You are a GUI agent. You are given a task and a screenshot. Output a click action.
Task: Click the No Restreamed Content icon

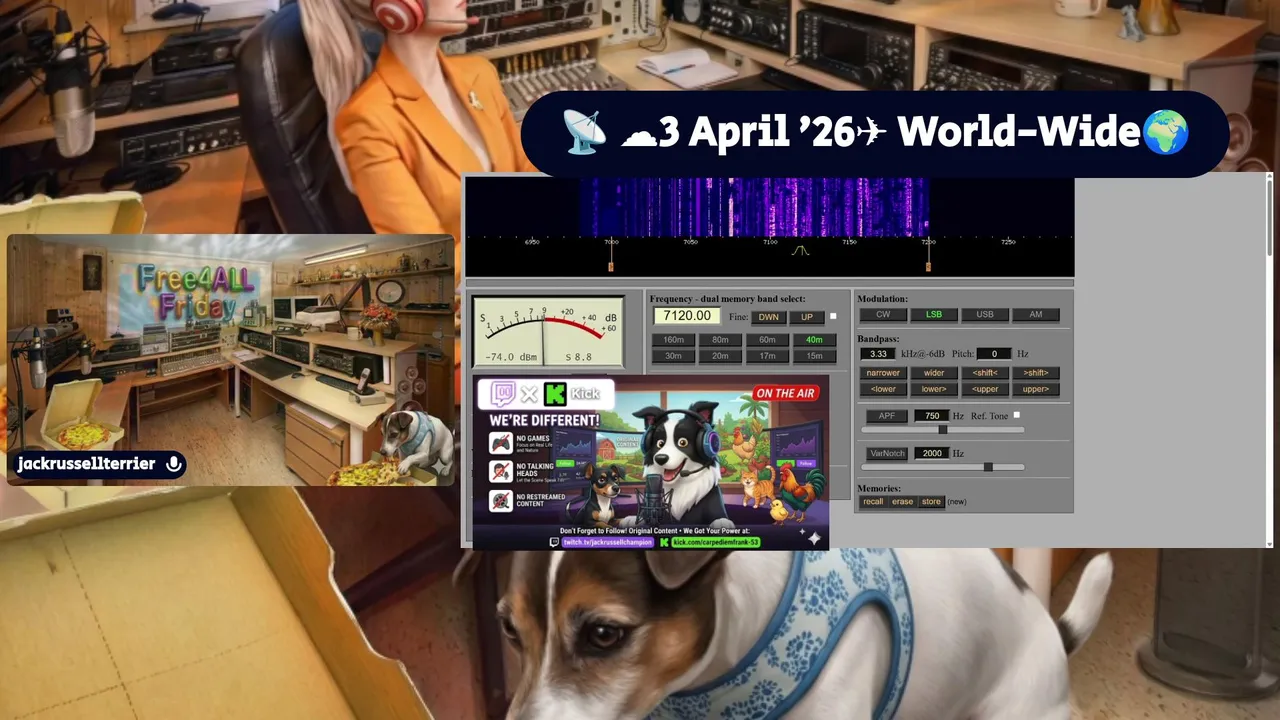point(501,500)
